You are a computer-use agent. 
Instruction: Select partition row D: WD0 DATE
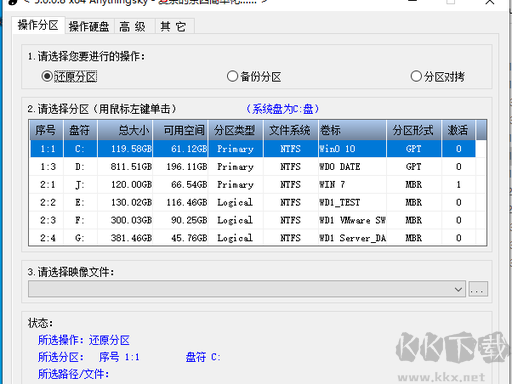(253, 166)
